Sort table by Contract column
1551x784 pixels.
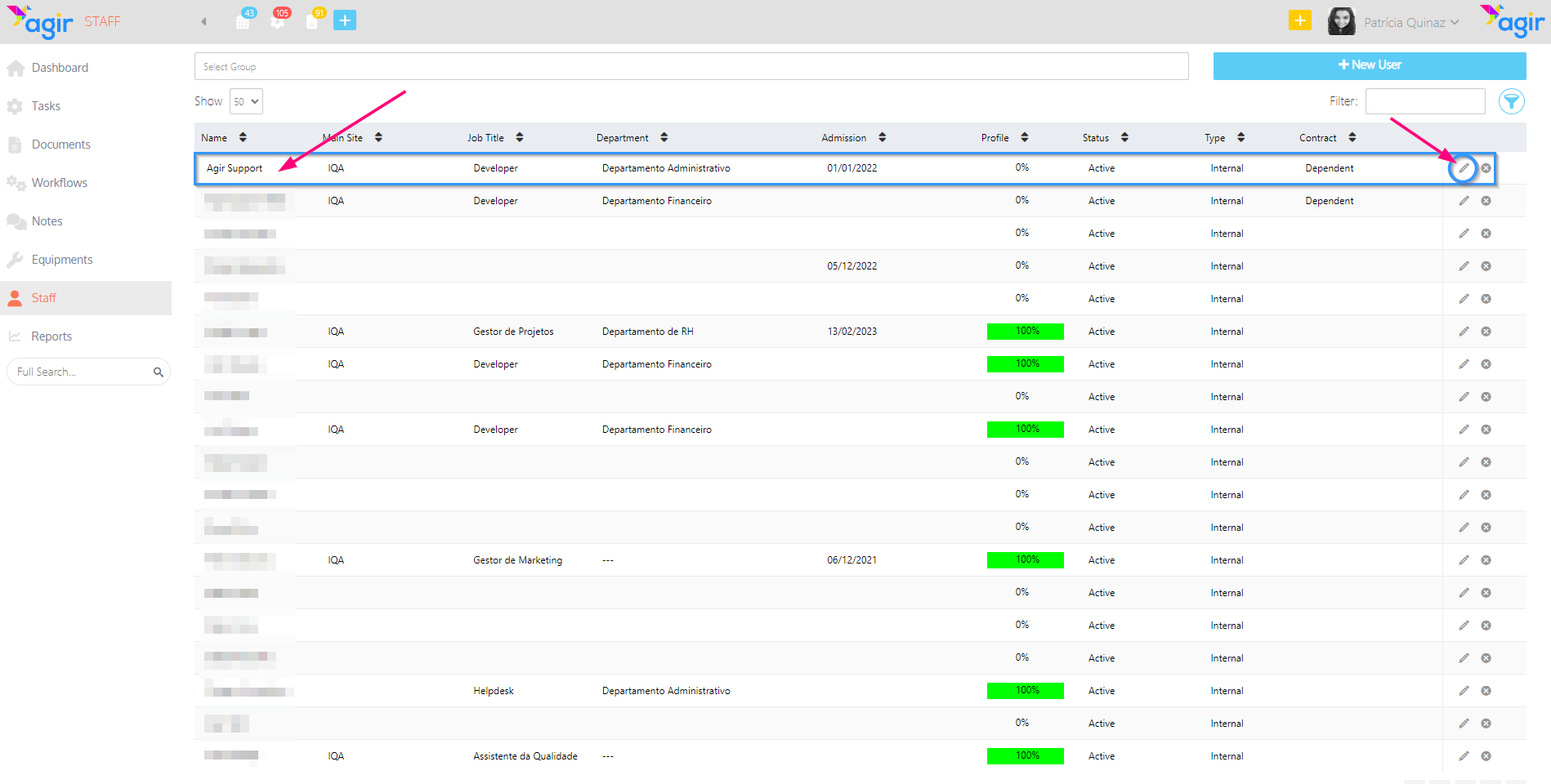point(1328,138)
